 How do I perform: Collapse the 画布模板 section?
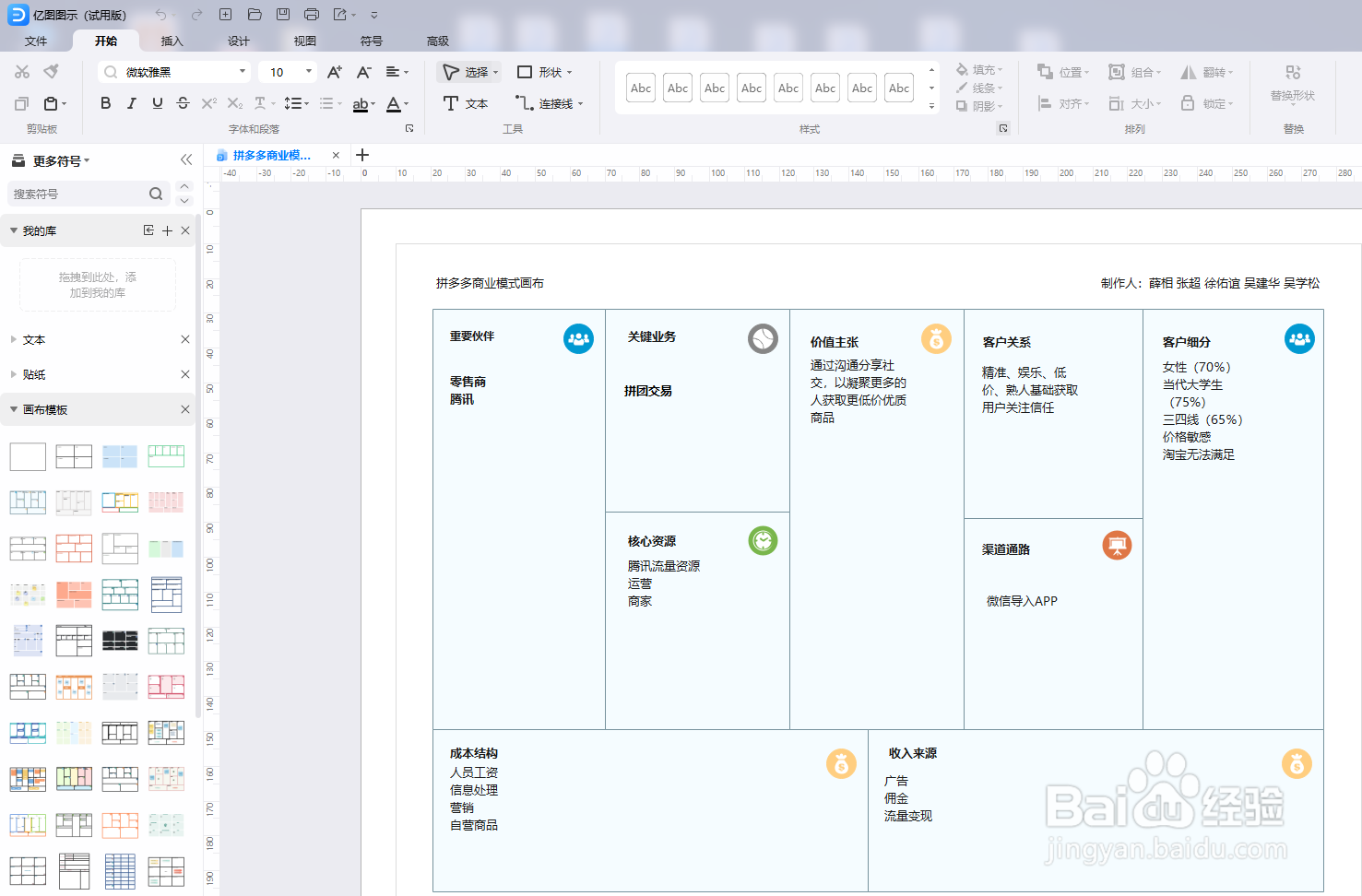14,409
